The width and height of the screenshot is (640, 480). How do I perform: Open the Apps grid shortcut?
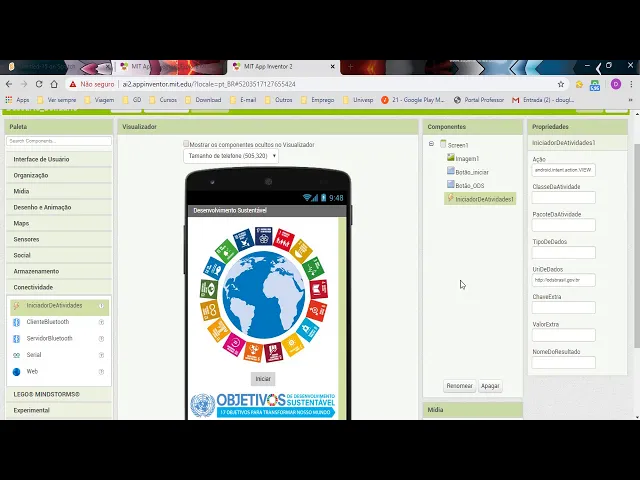pyautogui.click(x=17, y=100)
